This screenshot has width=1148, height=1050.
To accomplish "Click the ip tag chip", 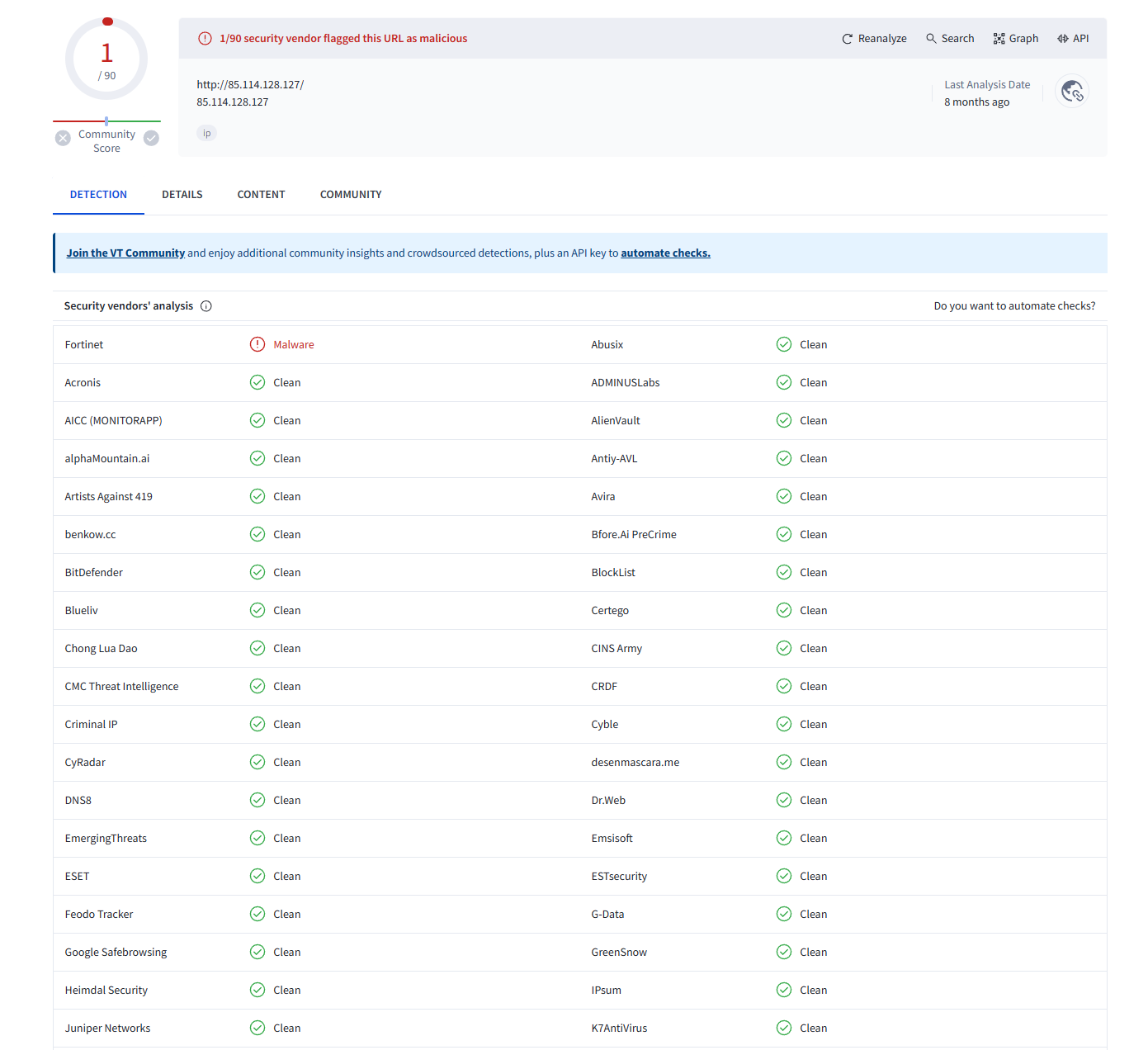I will point(207,133).
